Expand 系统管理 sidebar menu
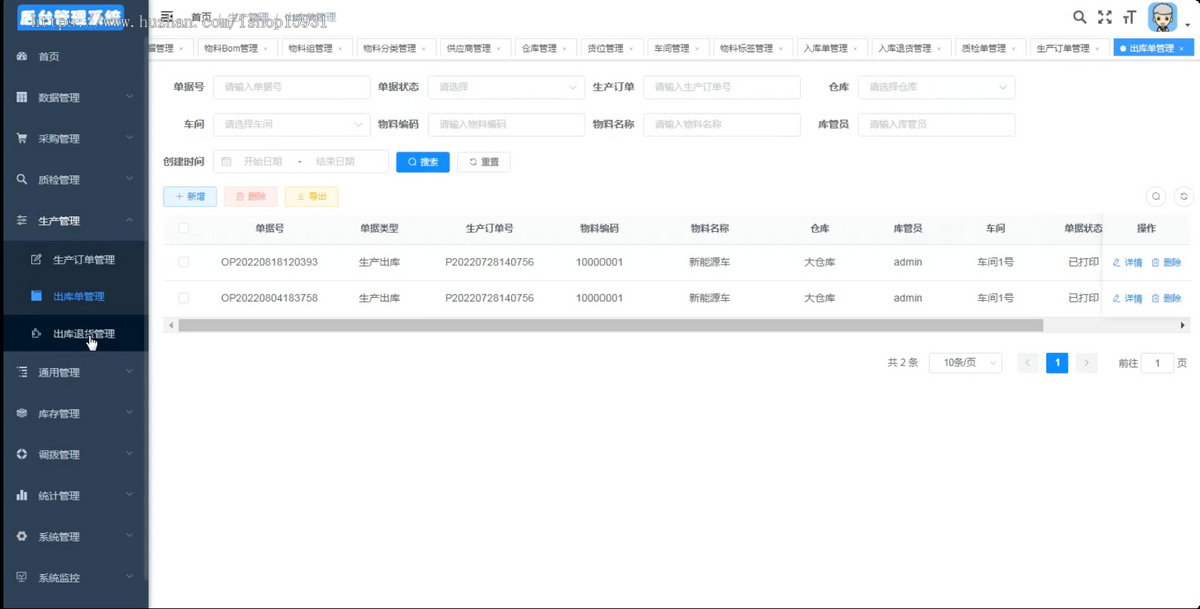The height and width of the screenshot is (609, 1200). click(74, 537)
